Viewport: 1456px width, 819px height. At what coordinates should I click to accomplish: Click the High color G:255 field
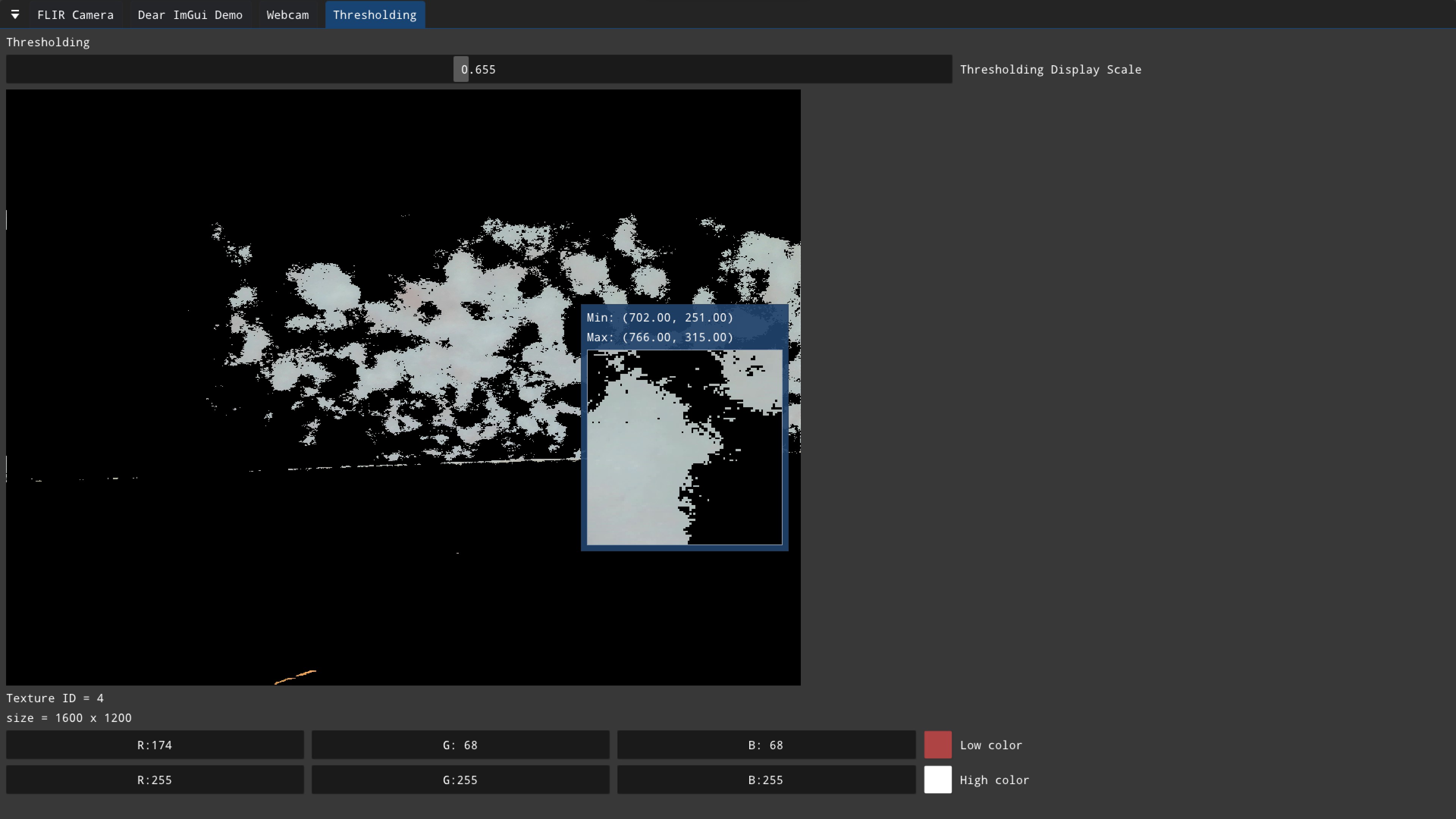[460, 780]
